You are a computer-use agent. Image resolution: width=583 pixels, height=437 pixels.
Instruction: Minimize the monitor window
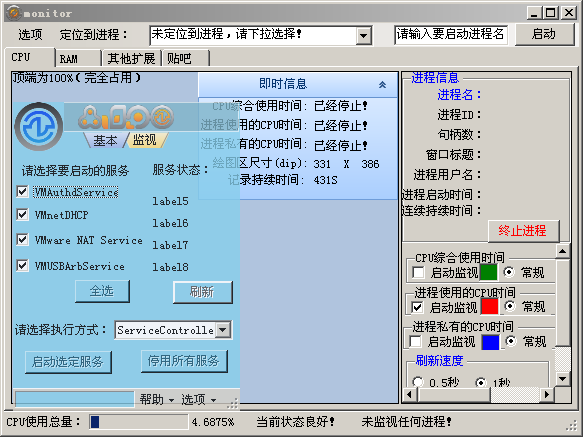point(535,13)
